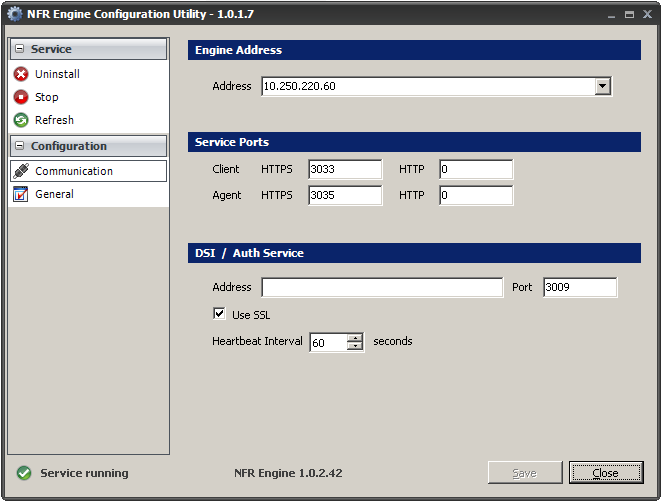This screenshot has height=502, width=662.
Task: Click the green Service running status icon
Action: pyautogui.click(x=23, y=473)
